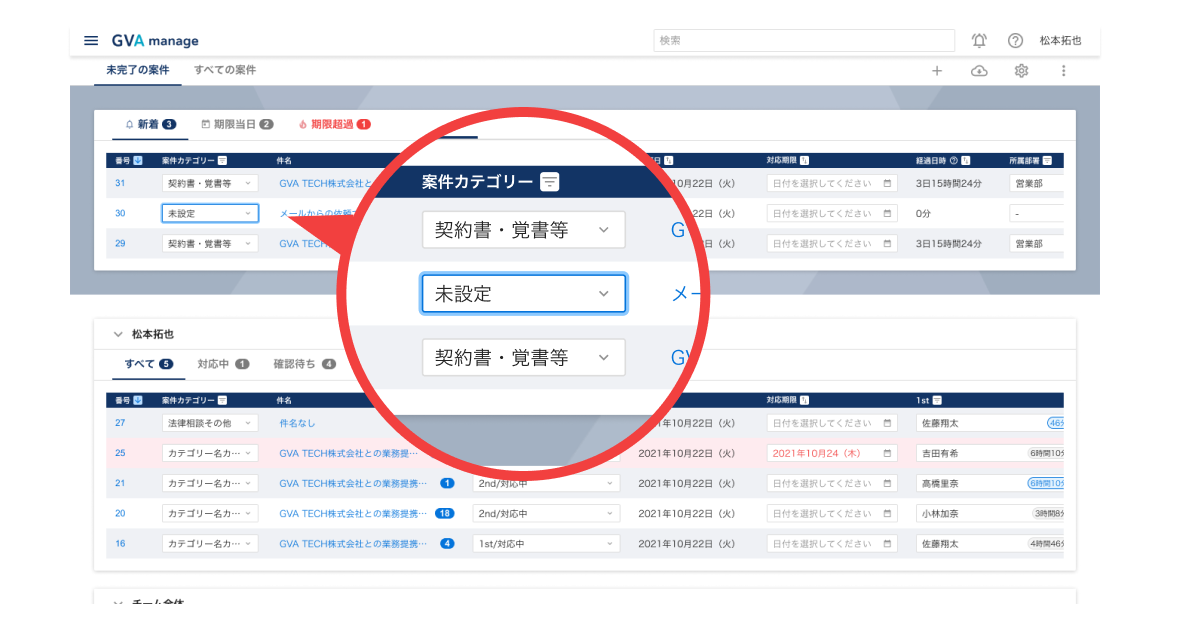The image size is (1200, 630).
Task: Click the 検索 search input field
Action: coord(800,40)
